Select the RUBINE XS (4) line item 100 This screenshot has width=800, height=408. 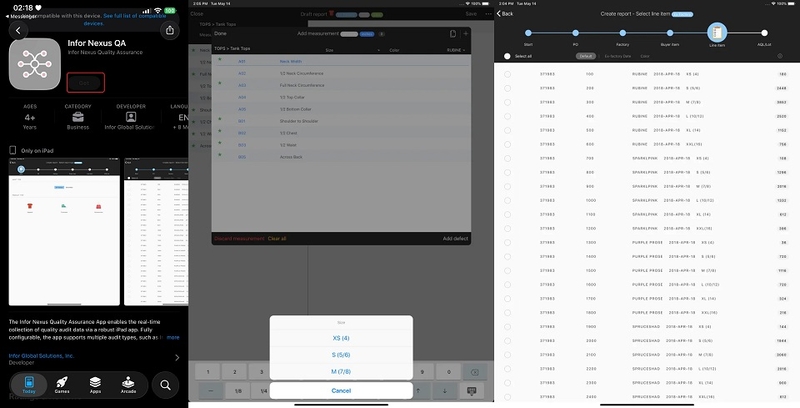click(x=646, y=74)
